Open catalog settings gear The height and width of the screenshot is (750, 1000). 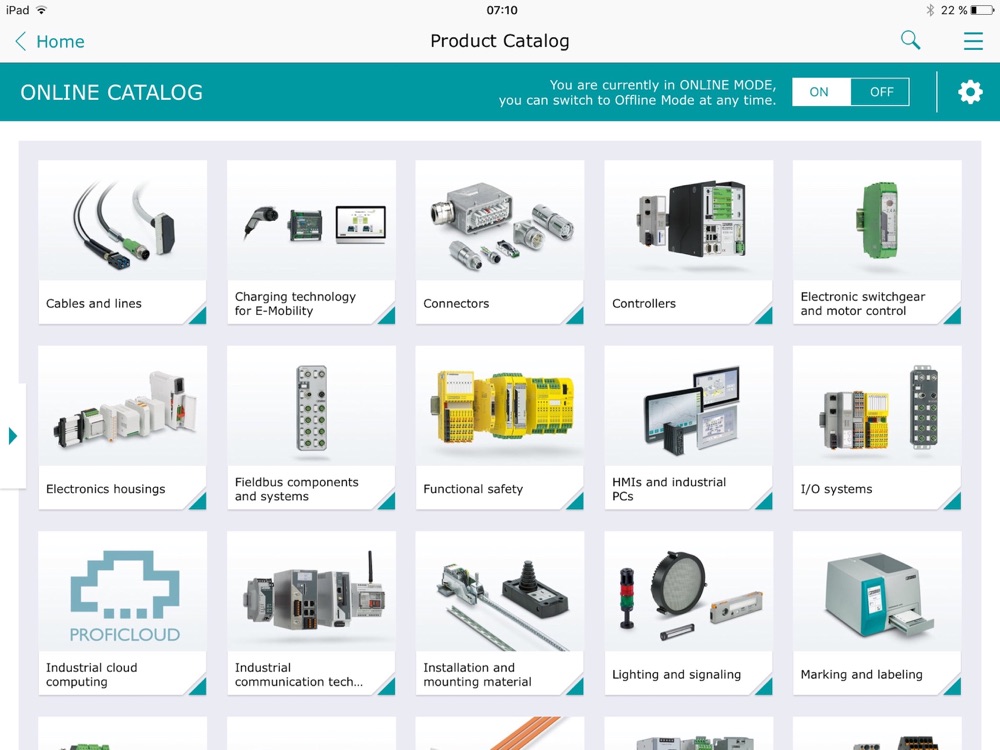[x=970, y=92]
